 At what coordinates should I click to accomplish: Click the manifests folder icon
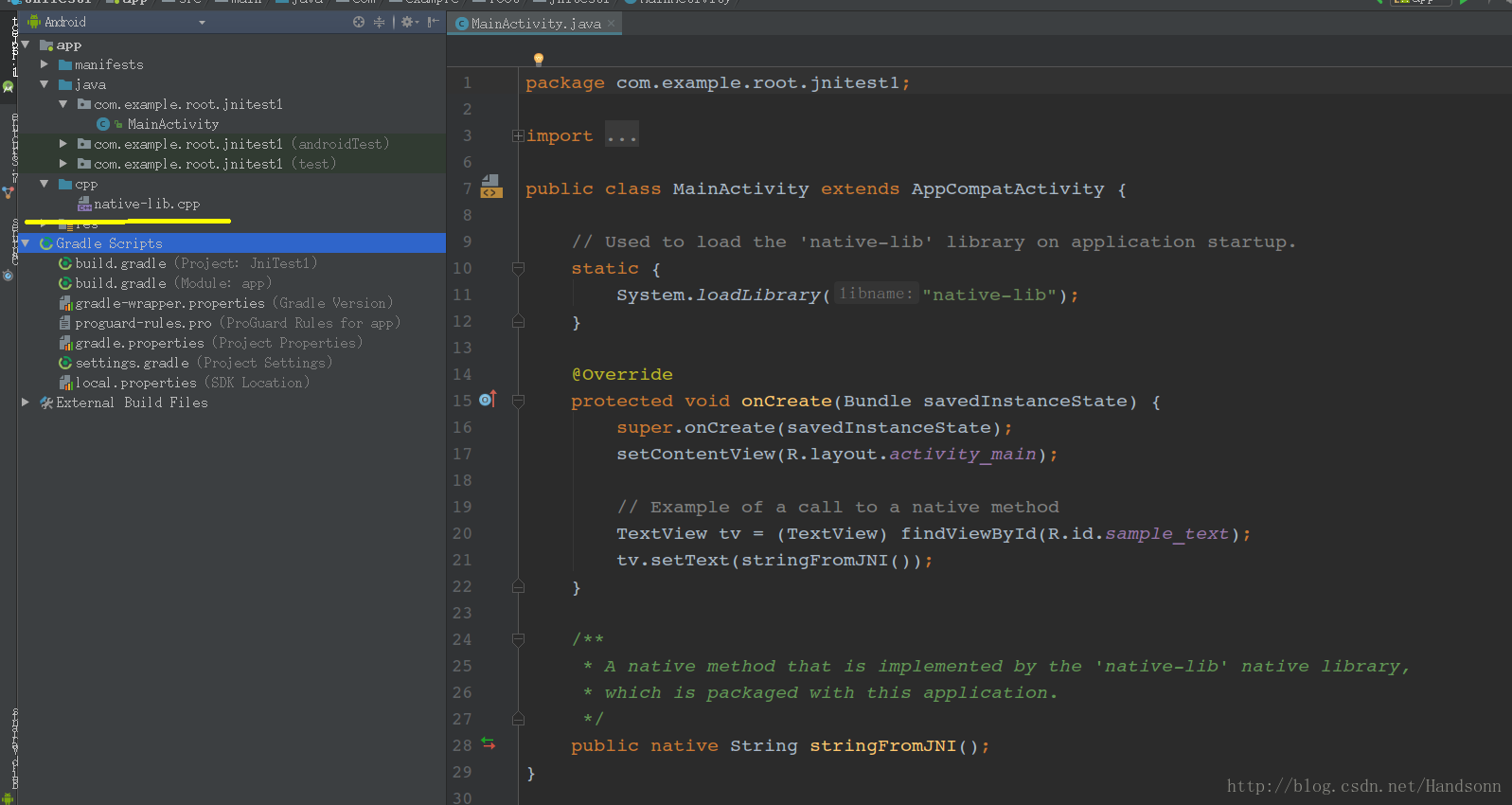pyautogui.click(x=65, y=64)
